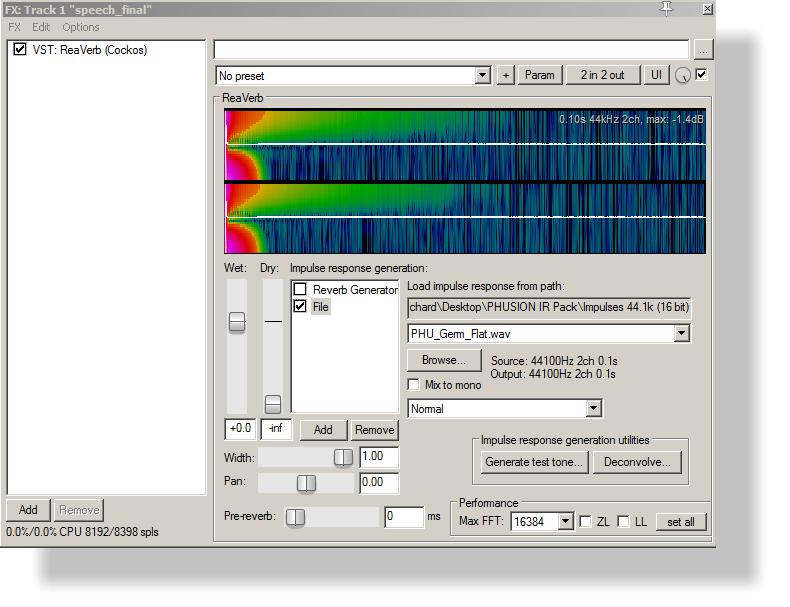Click the impulse response path field
Image resolution: width=790 pixels, height=607 pixels.
pyautogui.click(x=549, y=307)
